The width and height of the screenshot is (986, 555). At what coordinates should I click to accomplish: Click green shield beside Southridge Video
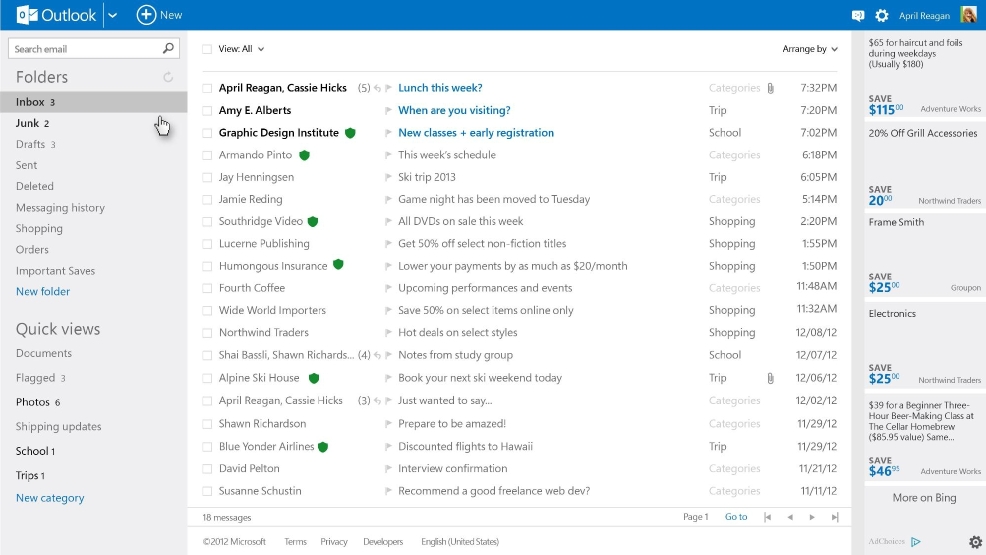[x=313, y=221]
